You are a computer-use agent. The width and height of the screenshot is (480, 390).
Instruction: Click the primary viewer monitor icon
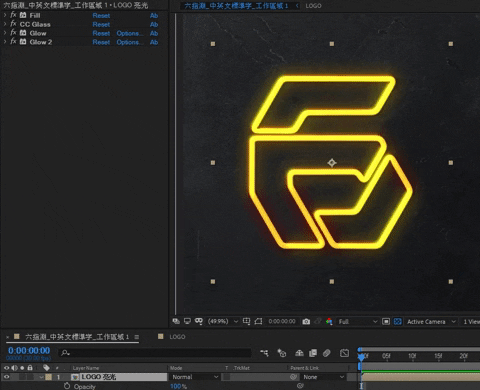point(187,321)
